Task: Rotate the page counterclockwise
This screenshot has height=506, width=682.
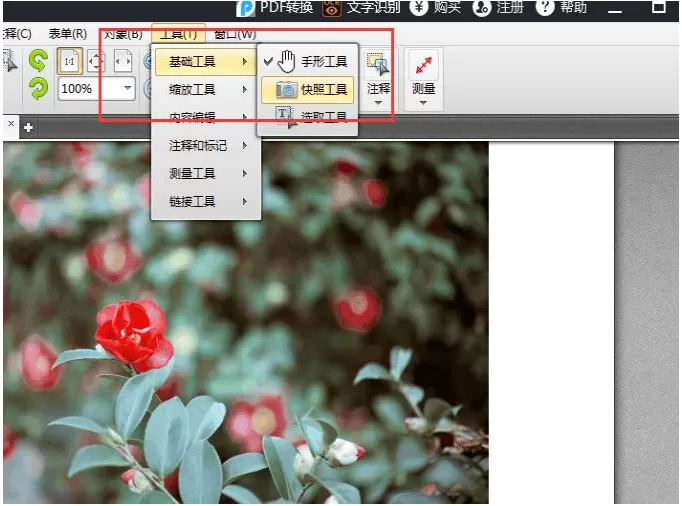Action: click(x=38, y=60)
